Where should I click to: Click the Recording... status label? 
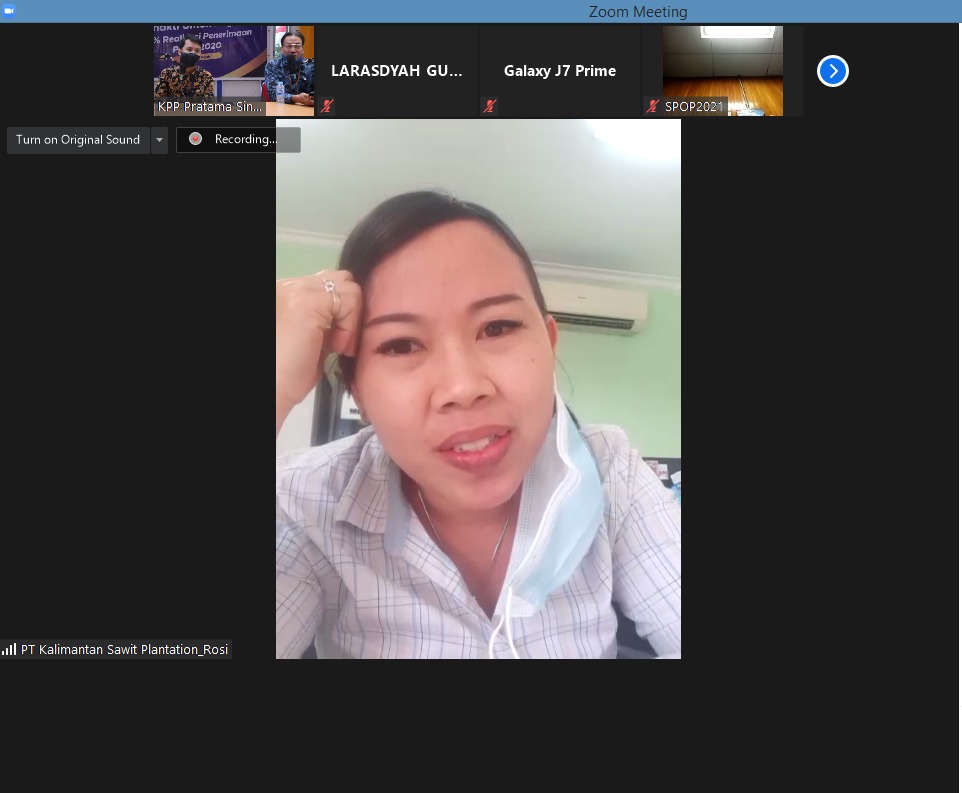245,140
